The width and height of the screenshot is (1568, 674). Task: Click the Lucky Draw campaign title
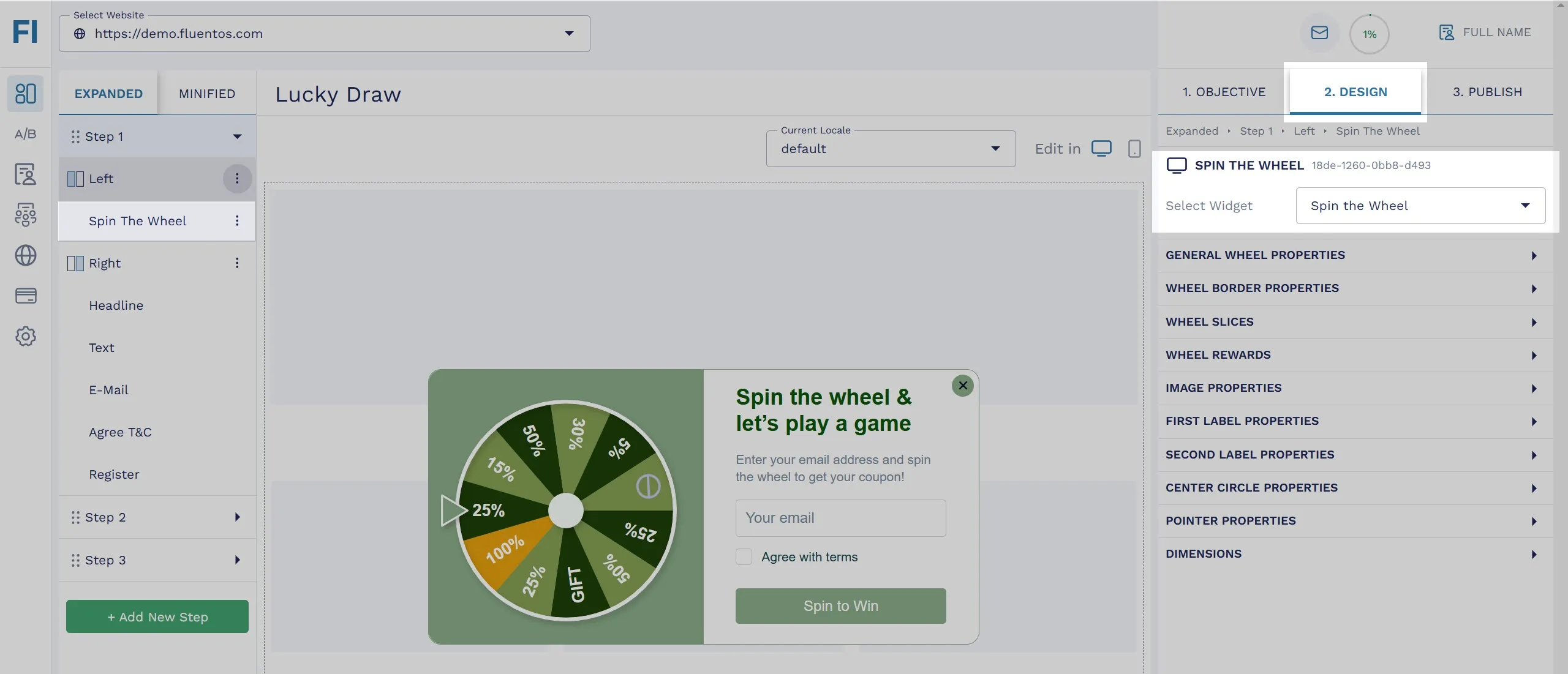(338, 94)
